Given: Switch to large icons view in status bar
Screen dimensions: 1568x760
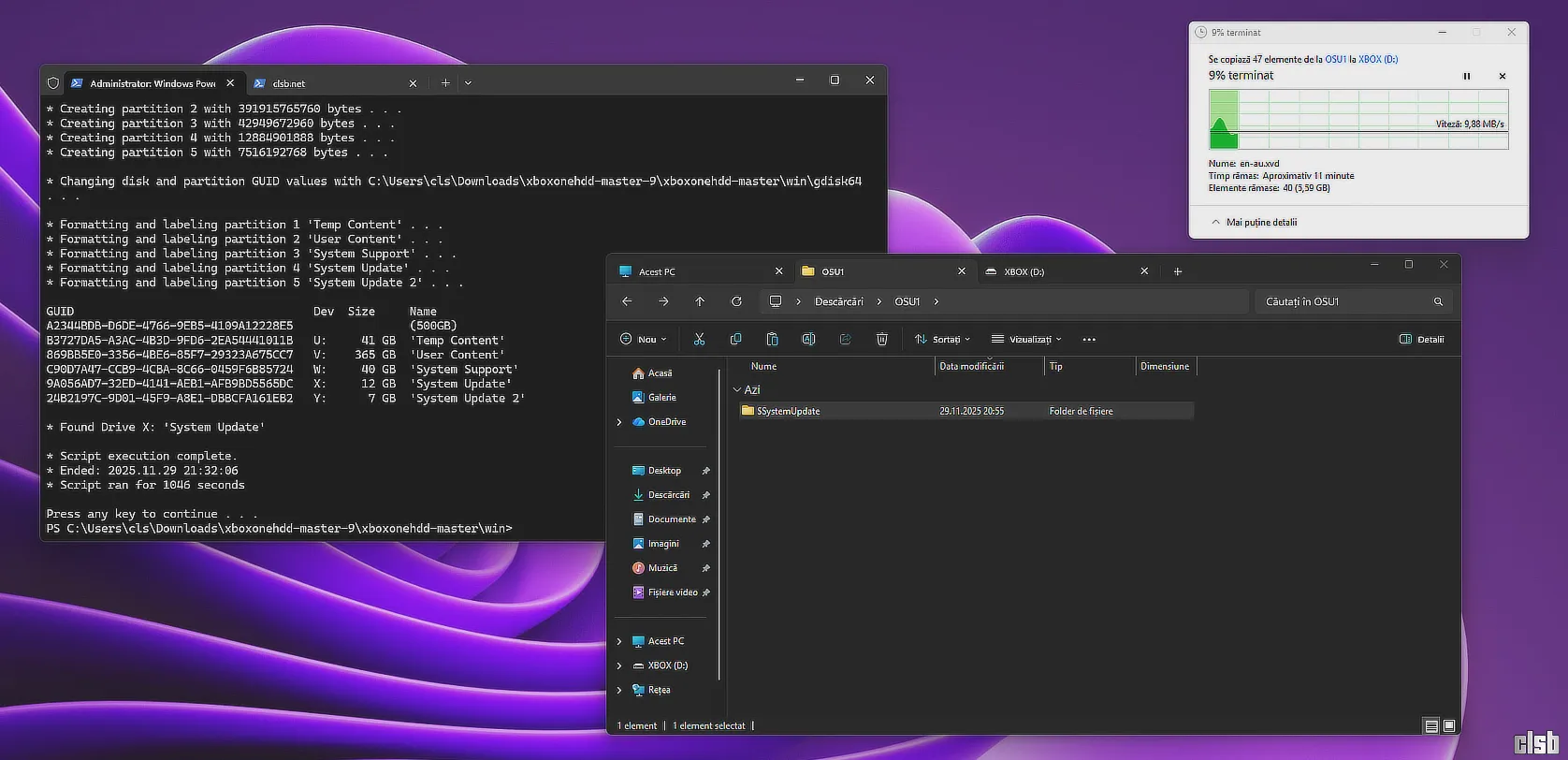Looking at the screenshot, I should 1449,725.
